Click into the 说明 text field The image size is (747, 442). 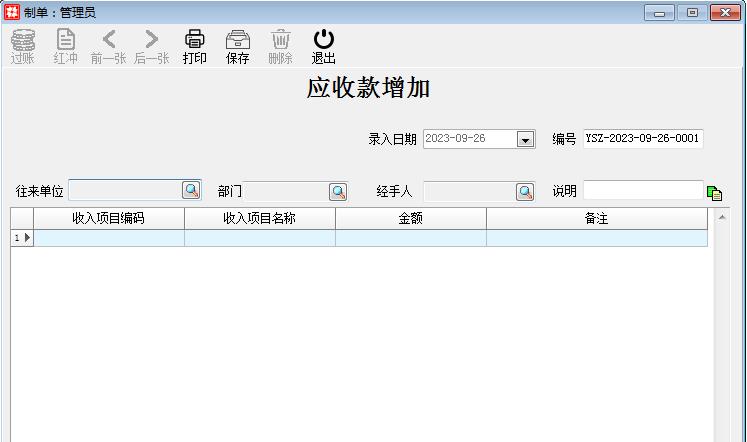tap(643, 190)
